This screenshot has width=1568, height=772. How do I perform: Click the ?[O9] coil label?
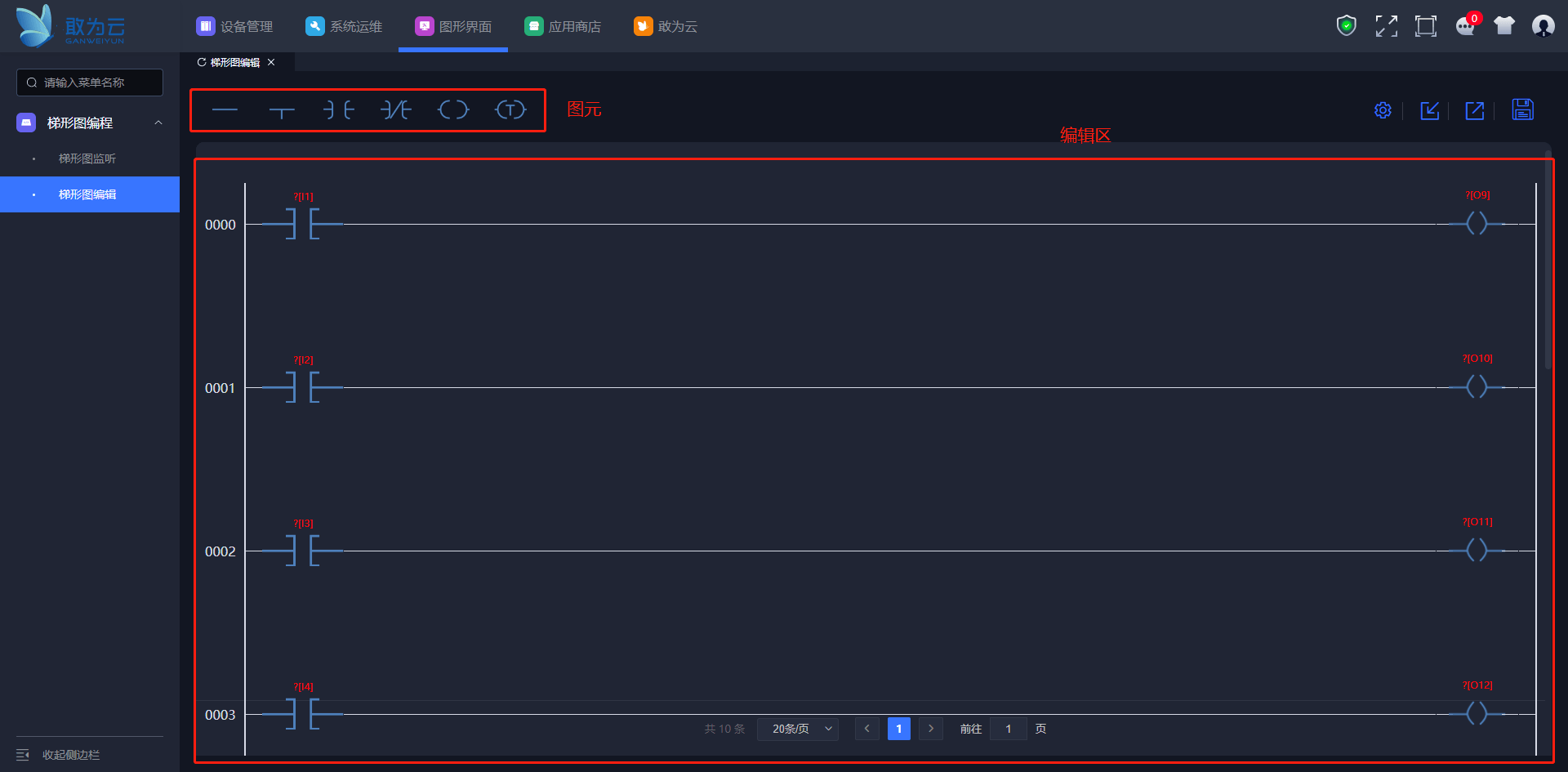coord(1477,195)
